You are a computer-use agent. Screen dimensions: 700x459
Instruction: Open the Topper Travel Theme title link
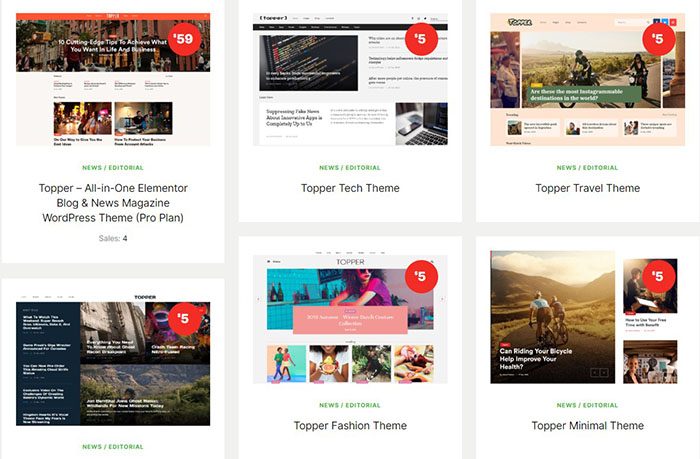click(x=587, y=188)
